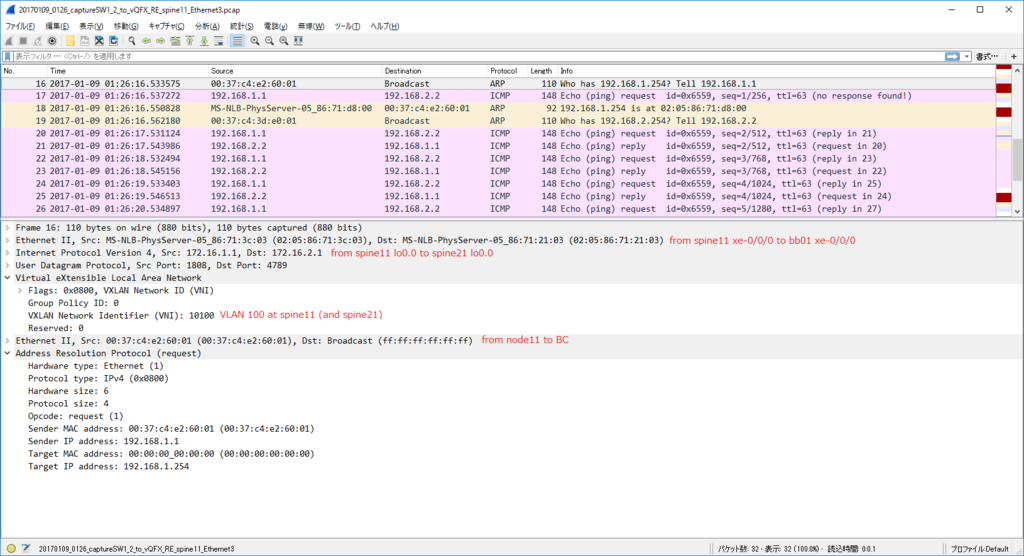Viewport: 1024px width, 556px height.
Task: Open the display filter history dropdown
Action: (x=967, y=57)
